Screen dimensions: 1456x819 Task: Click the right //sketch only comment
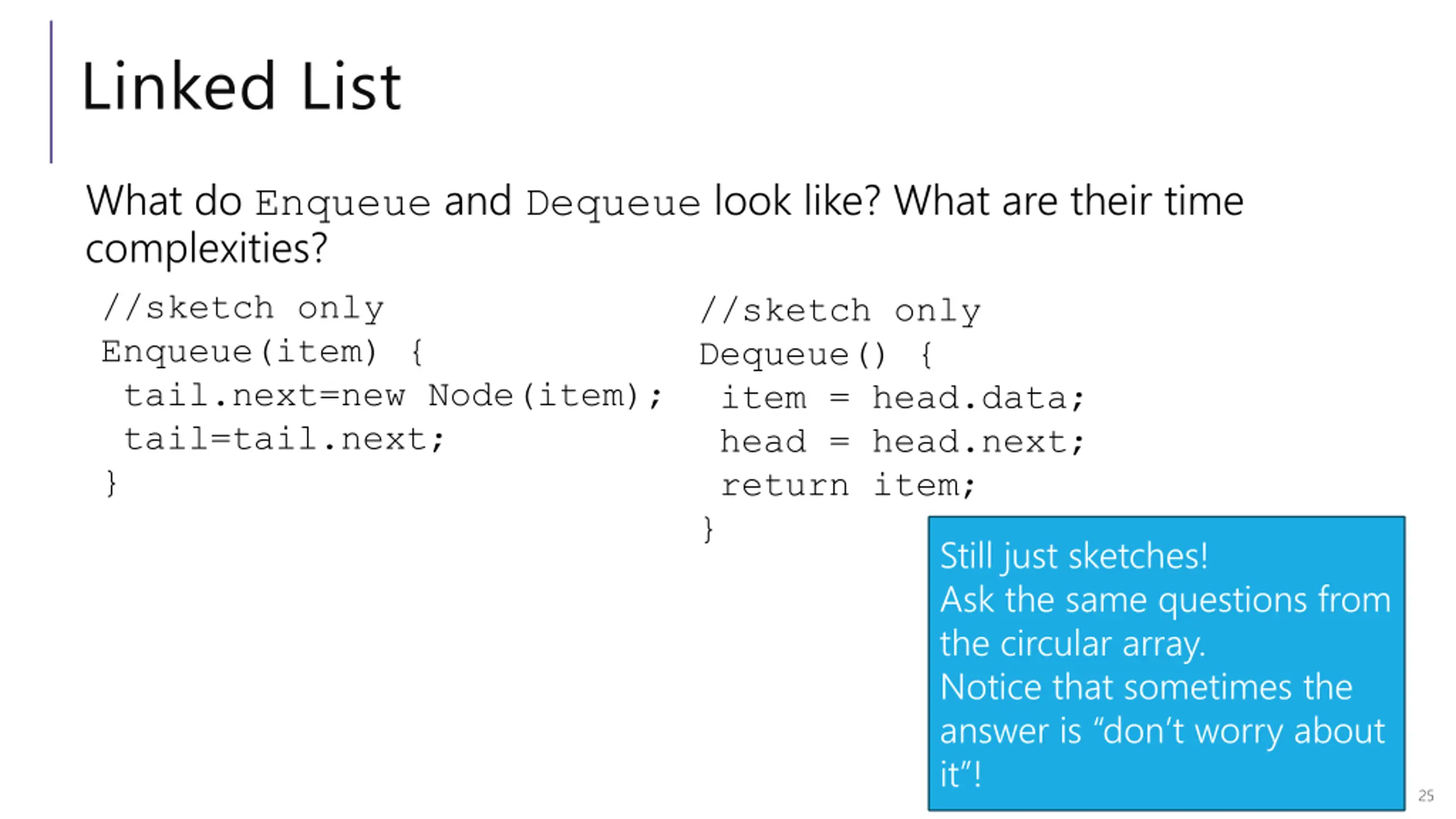(841, 311)
